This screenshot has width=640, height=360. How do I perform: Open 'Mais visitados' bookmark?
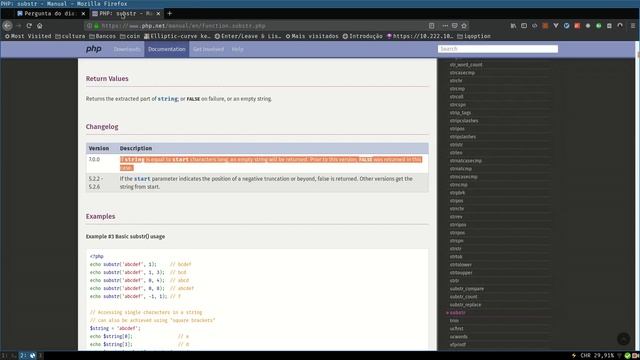312,36
